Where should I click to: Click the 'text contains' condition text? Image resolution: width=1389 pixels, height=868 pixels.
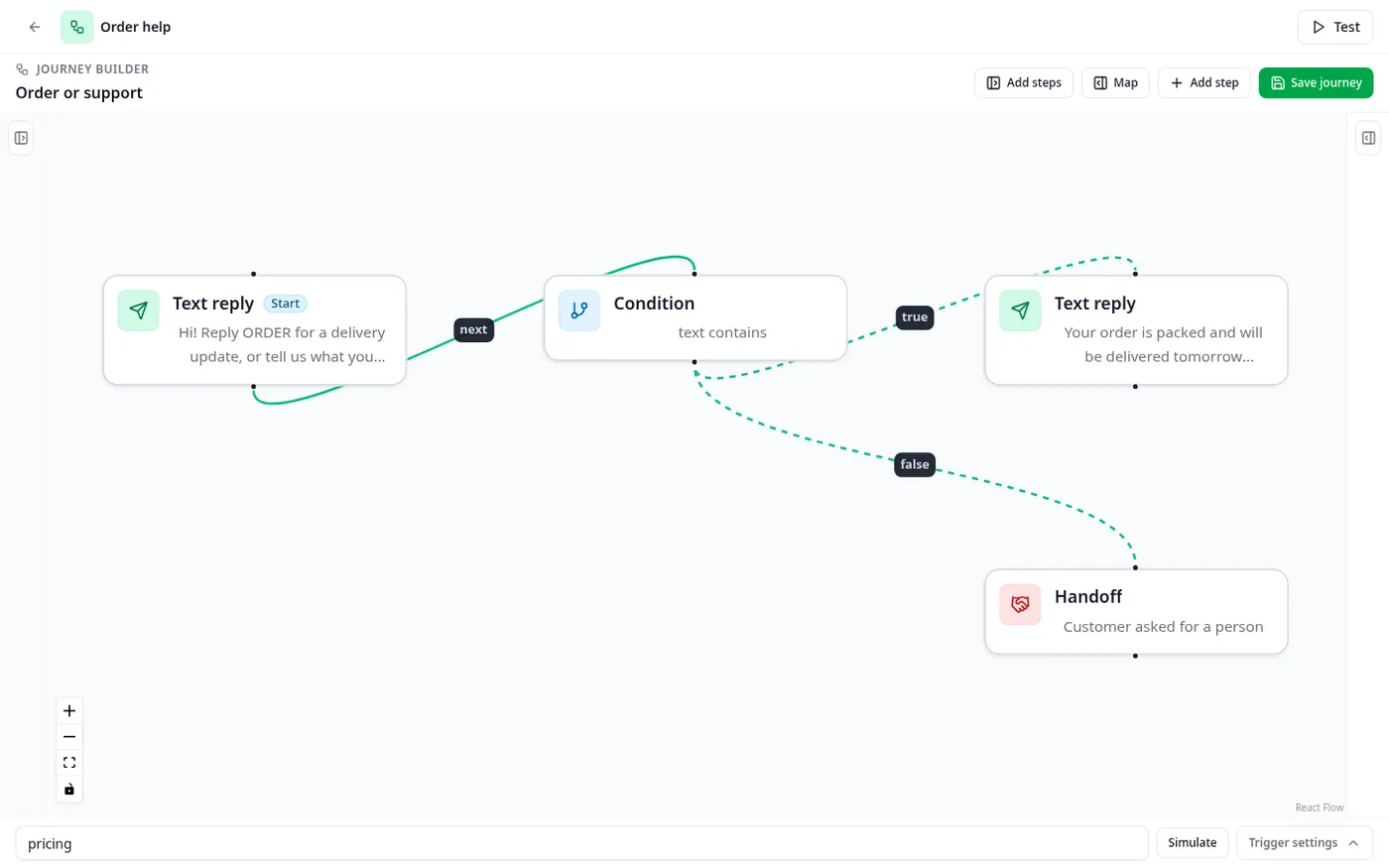pos(722,332)
